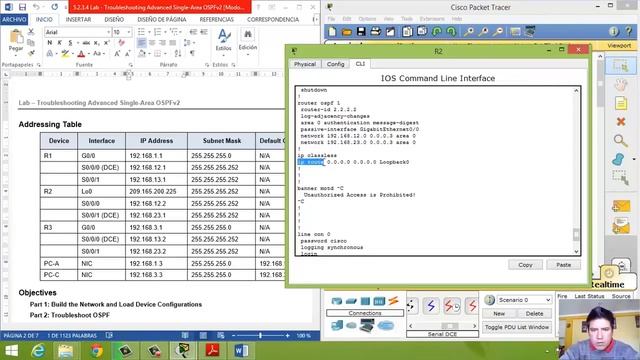The image size is (640, 360).
Task: Open the Config tab in R2 window
Action: (x=336, y=64)
